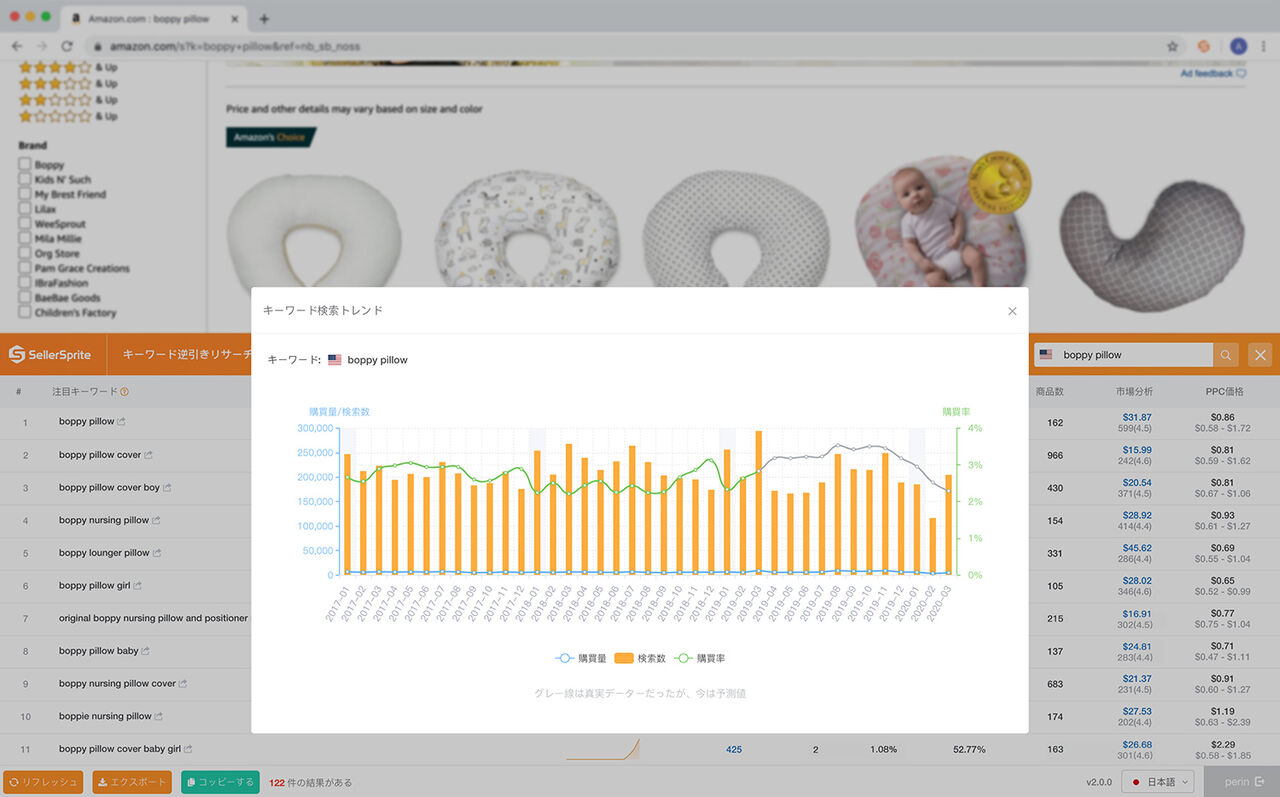The height and width of the screenshot is (797, 1280).
Task: Click the SellerSprite logo in orange bar
Action: tap(50, 354)
